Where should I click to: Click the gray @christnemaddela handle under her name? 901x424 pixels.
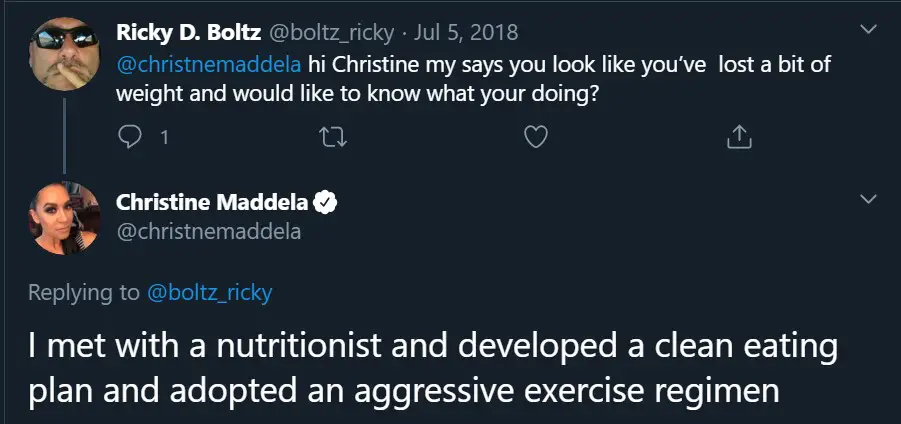click(209, 232)
